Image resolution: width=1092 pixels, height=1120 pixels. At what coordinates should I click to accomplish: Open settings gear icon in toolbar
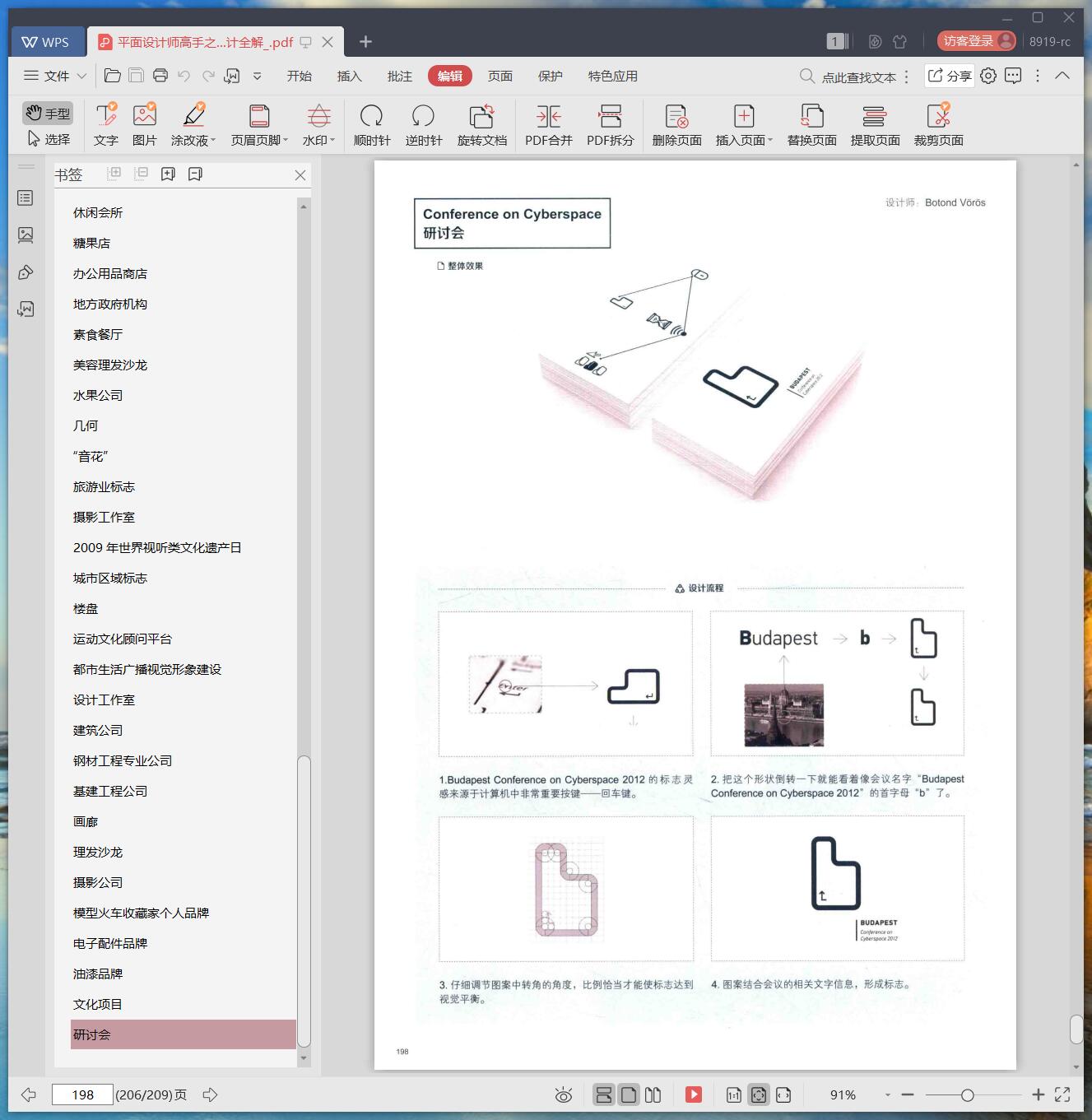tap(988, 76)
